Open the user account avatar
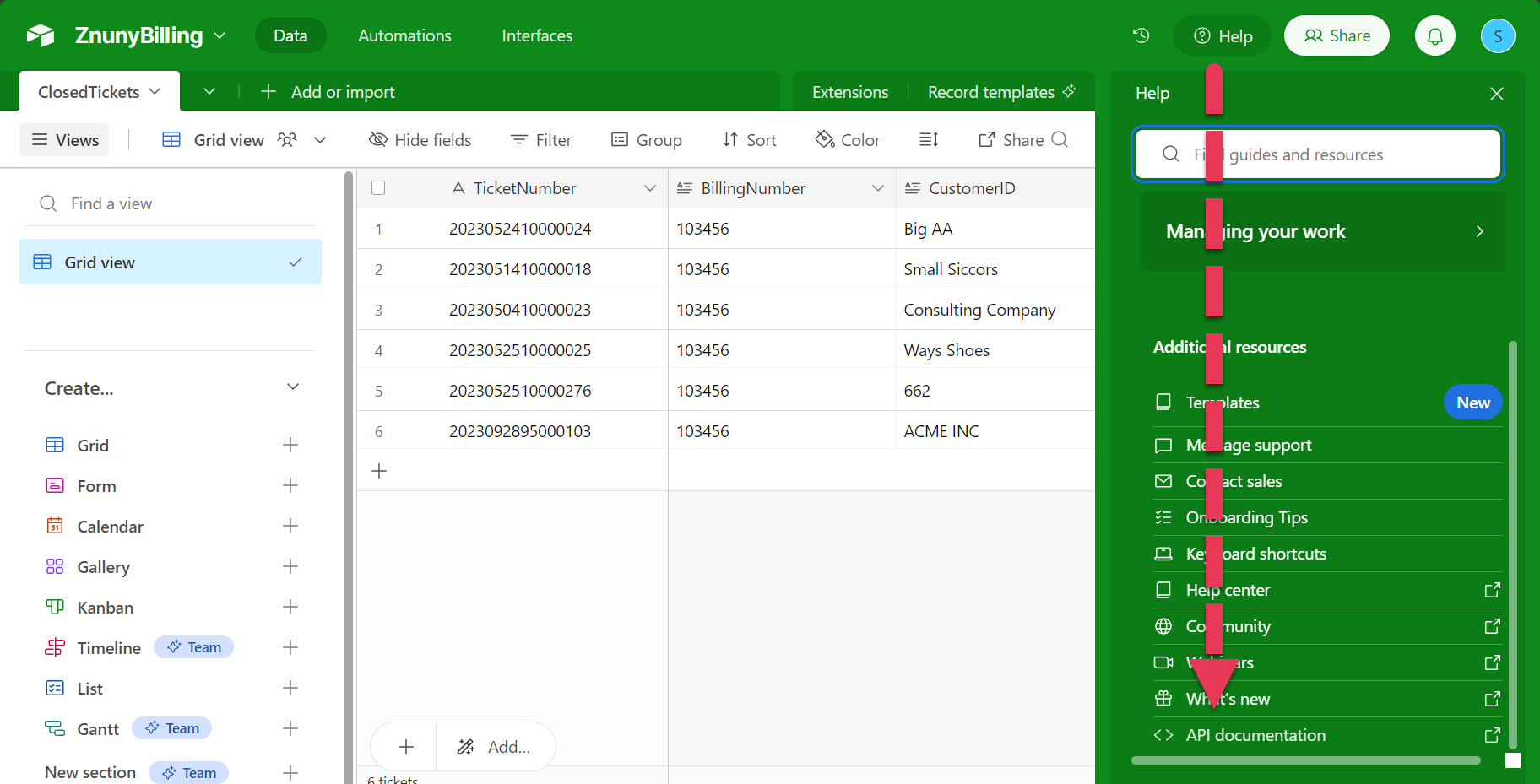The height and width of the screenshot is (784, 1540). [1497, 36]
